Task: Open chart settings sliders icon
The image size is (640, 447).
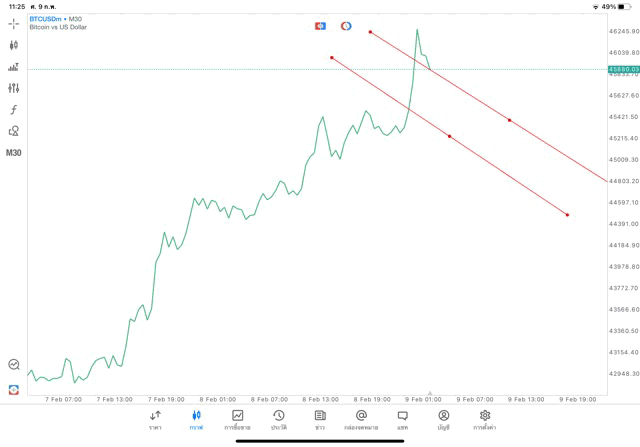Action: [x=14, y=88]
